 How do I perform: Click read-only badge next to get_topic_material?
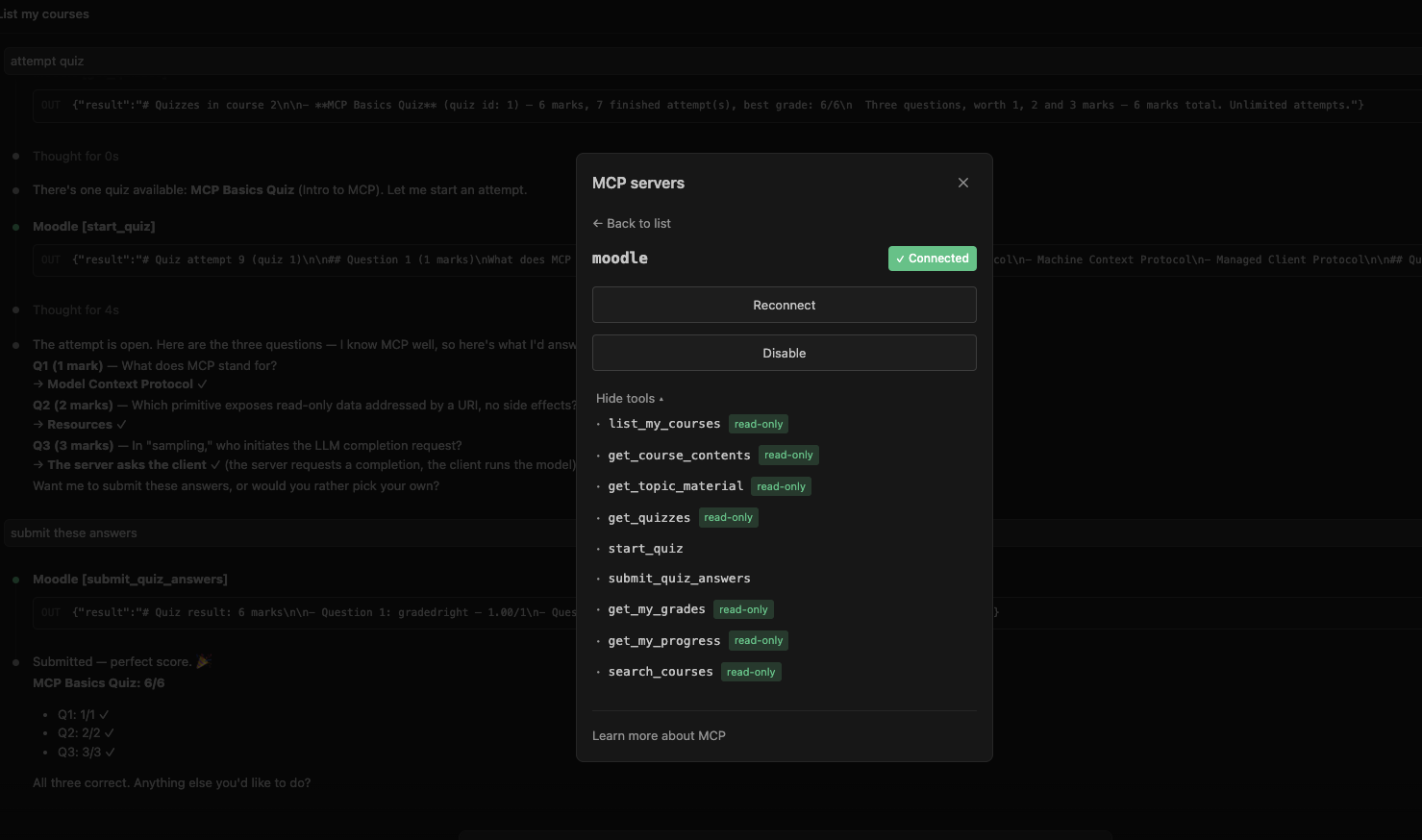coord(781,486)
